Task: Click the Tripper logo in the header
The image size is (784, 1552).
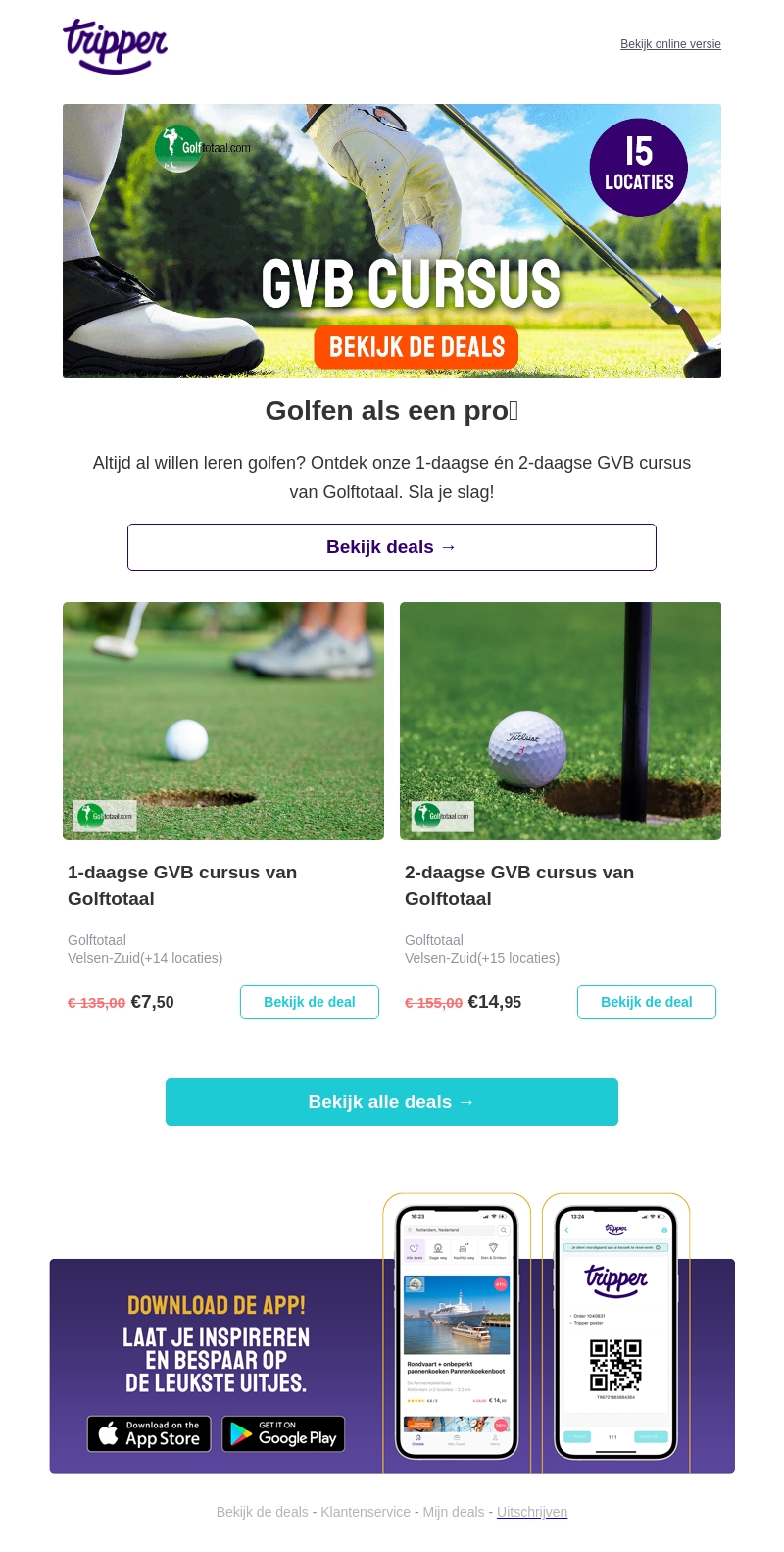Action: pyautogui.click(x=116, y=45)
